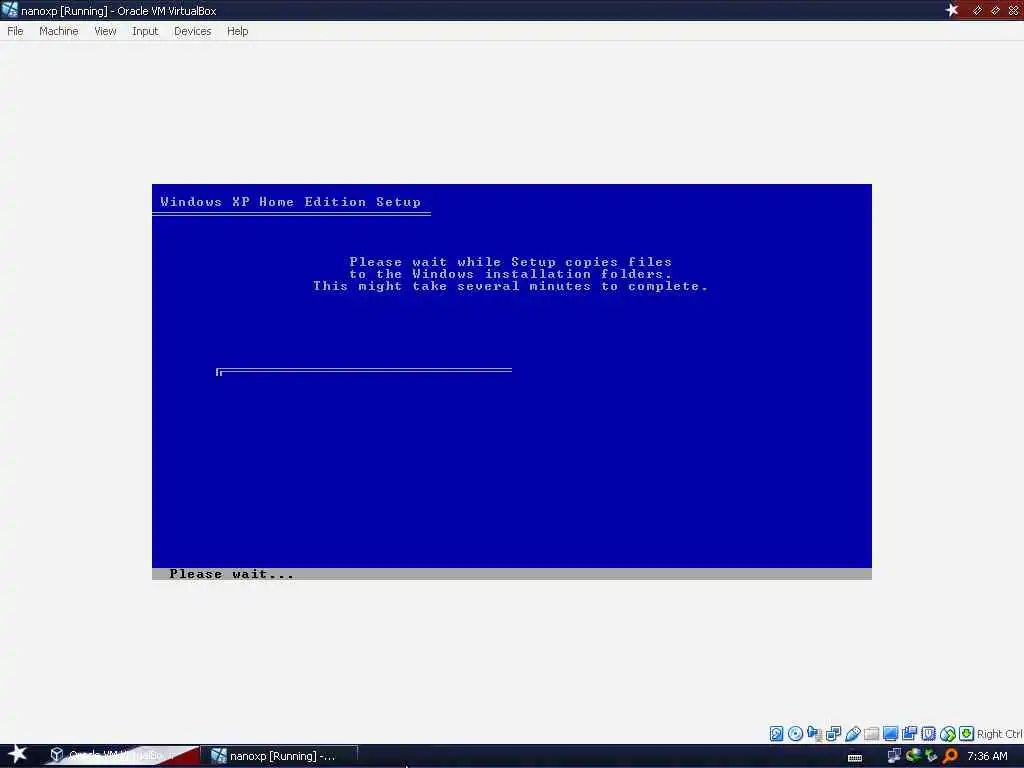Click the recording status icon after the monitor
This screenshot has height=768, width=1024.
point(909,733)
